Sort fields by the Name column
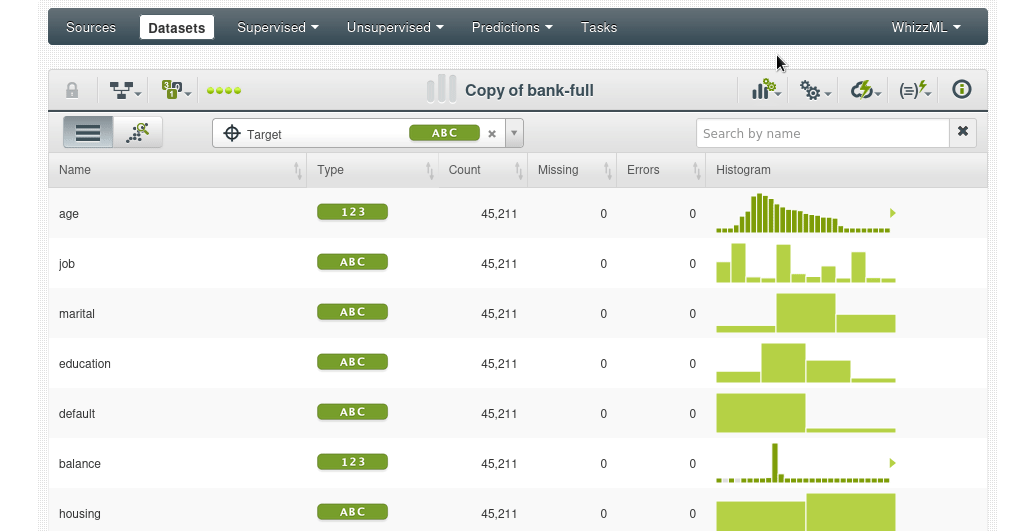This screenshot has height=531, width=1030. pos(297,171)
